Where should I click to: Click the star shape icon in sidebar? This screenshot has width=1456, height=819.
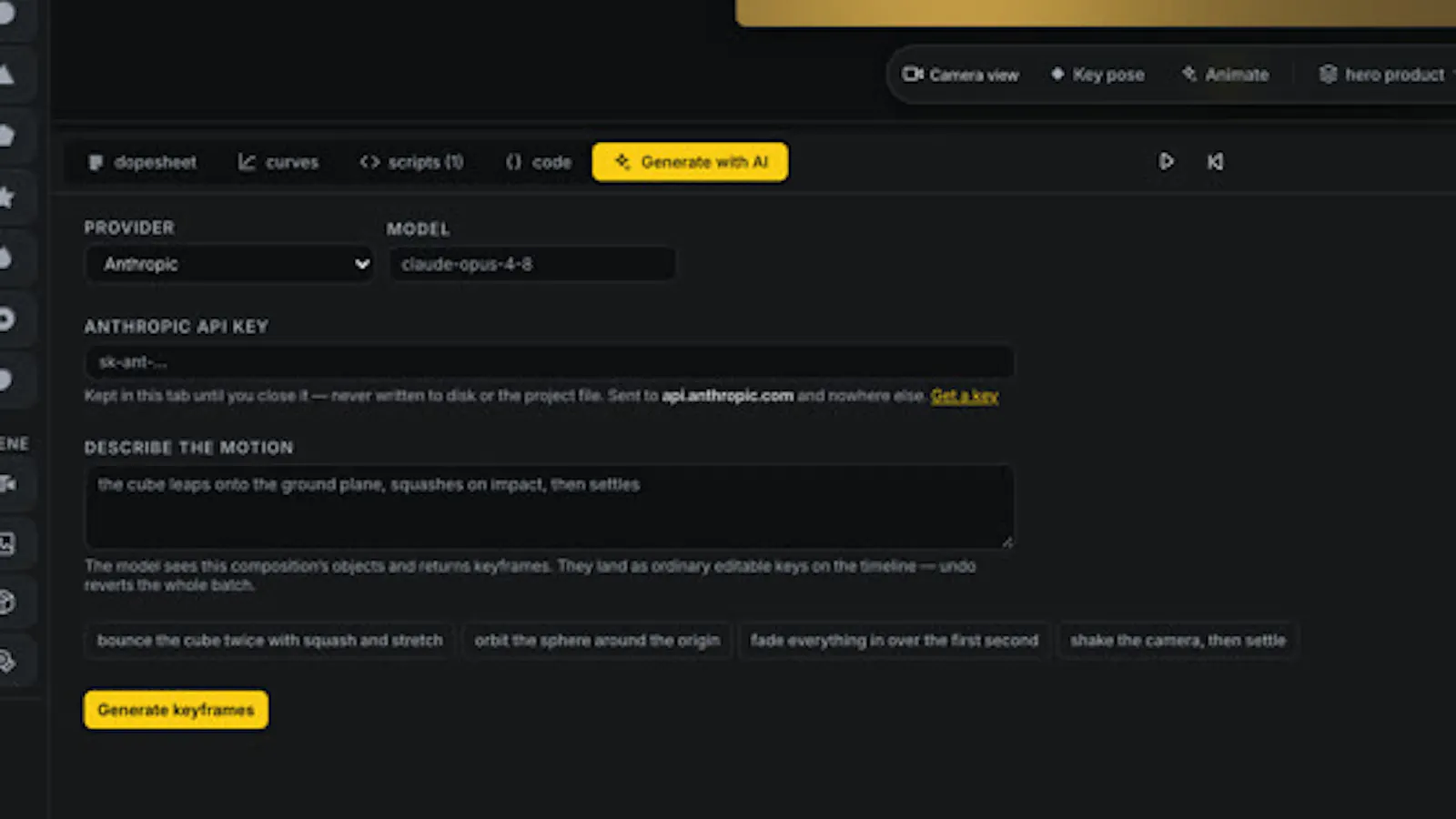5,197
